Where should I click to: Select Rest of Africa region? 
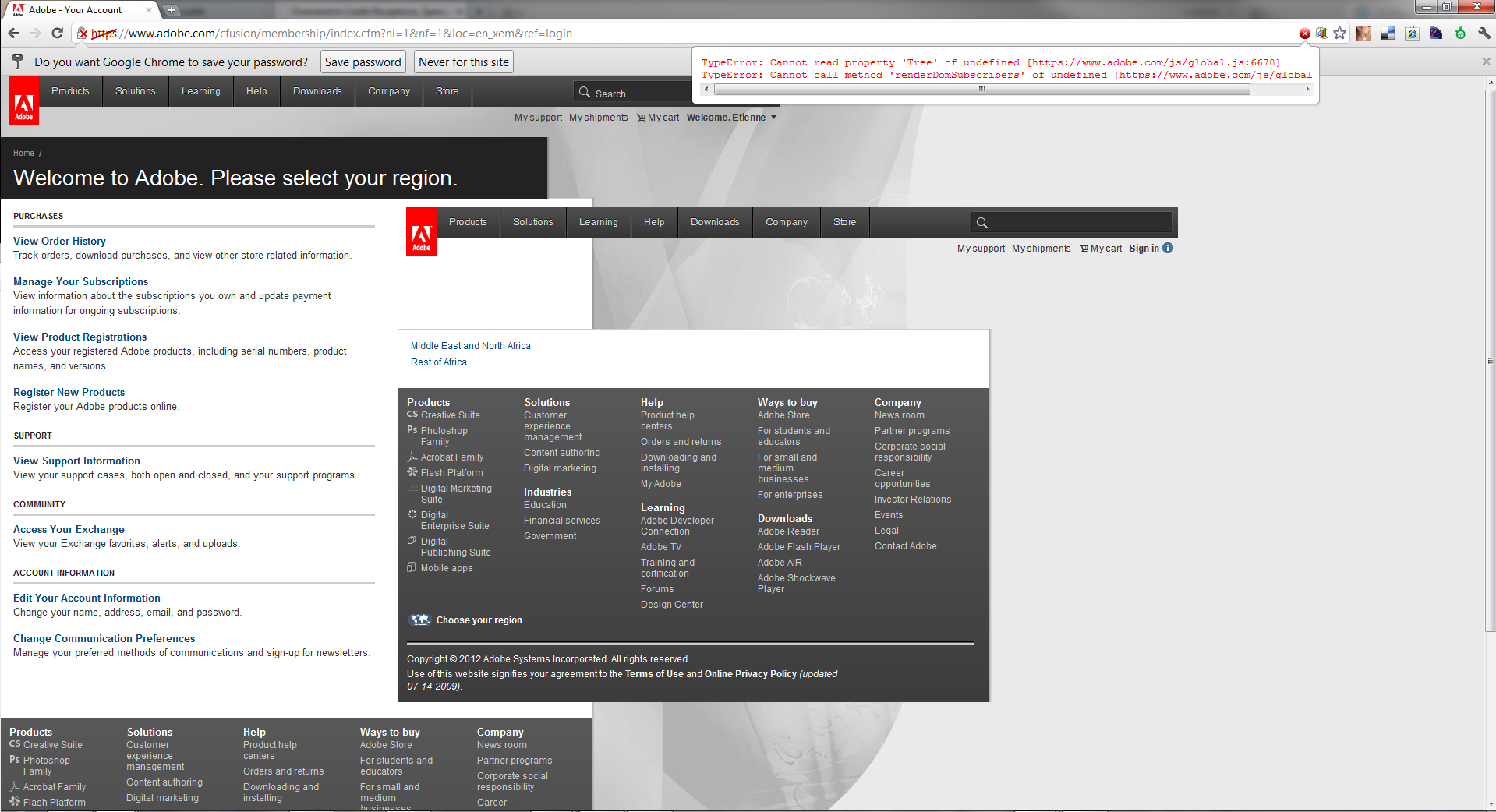[x=439, y=362]
